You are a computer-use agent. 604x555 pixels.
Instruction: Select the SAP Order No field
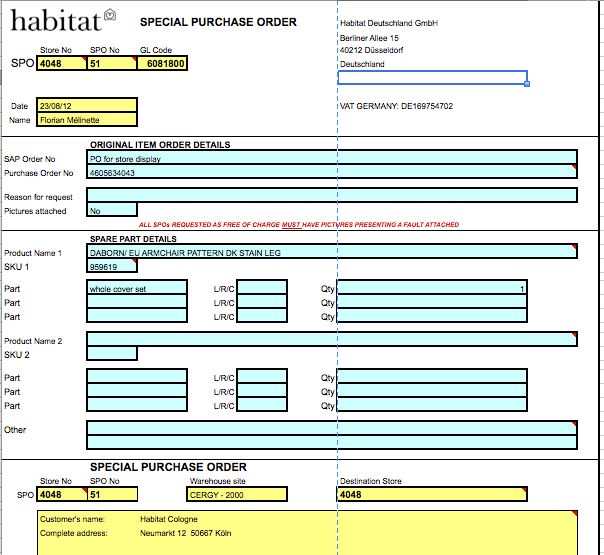[332, 158]
